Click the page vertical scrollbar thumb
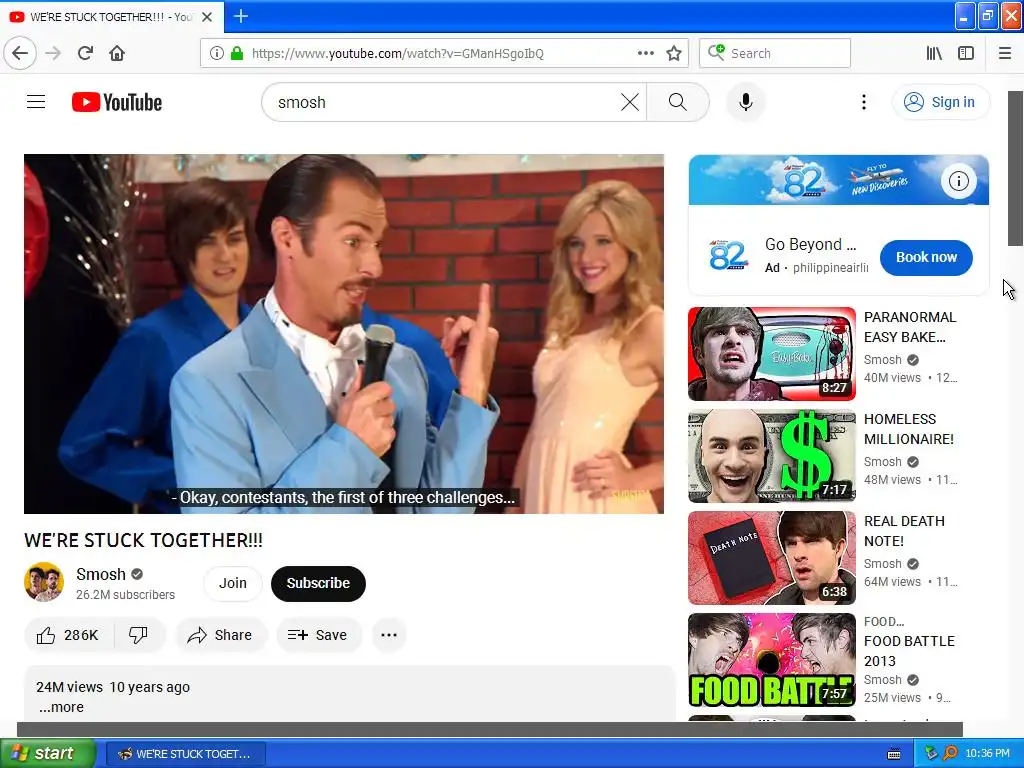 coord(1016,168)
